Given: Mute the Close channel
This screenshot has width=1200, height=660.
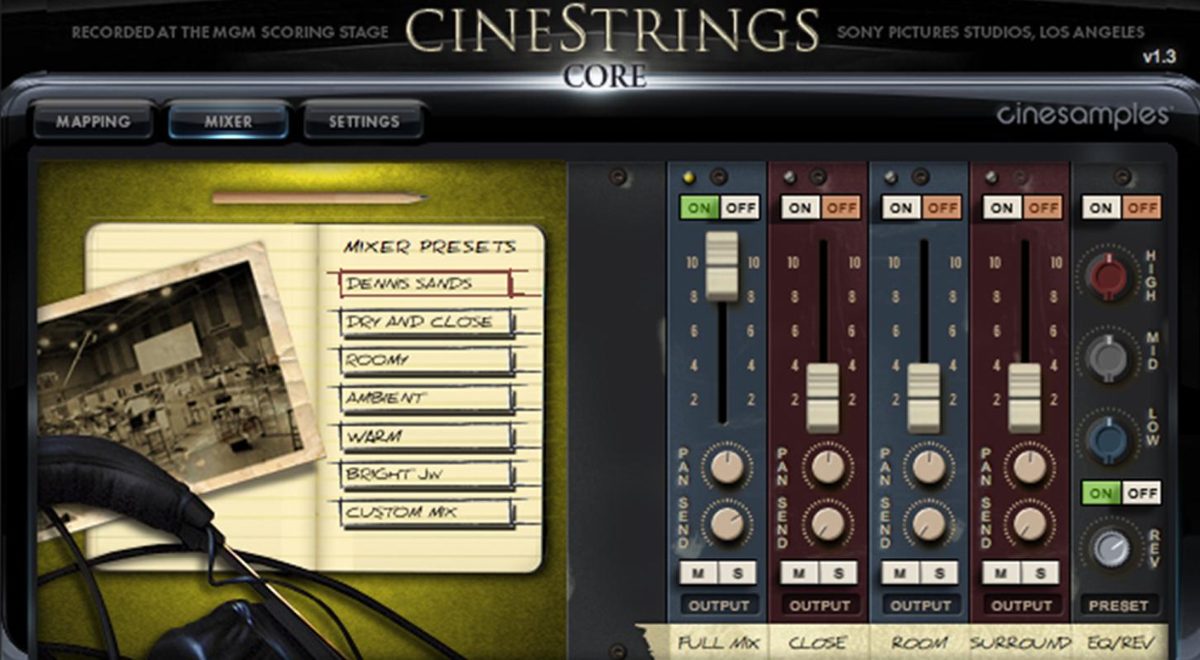Looking at the screenshot, I should coord(801,573).
